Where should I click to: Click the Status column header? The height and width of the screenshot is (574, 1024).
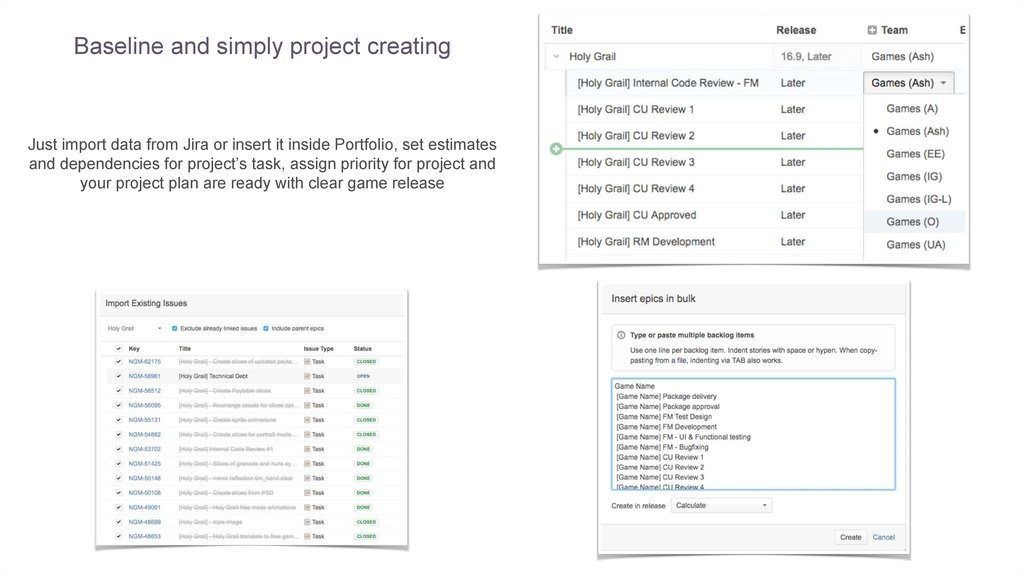click(362, 349)
